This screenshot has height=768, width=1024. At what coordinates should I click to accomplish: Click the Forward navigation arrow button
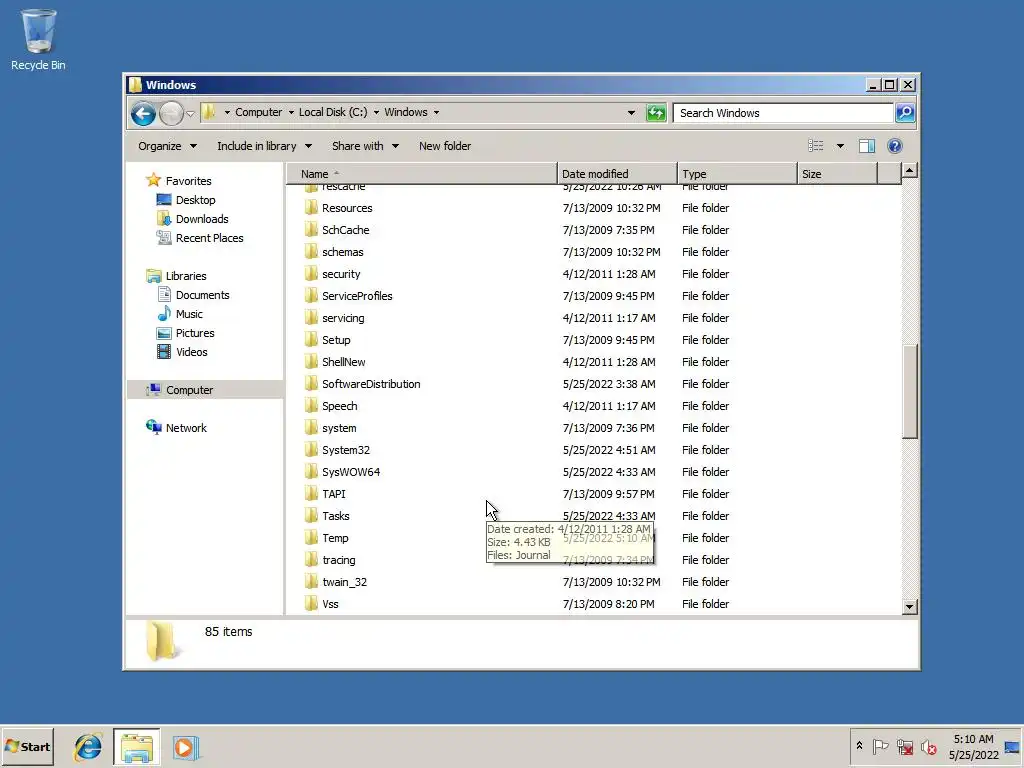(x=171, y=114)
